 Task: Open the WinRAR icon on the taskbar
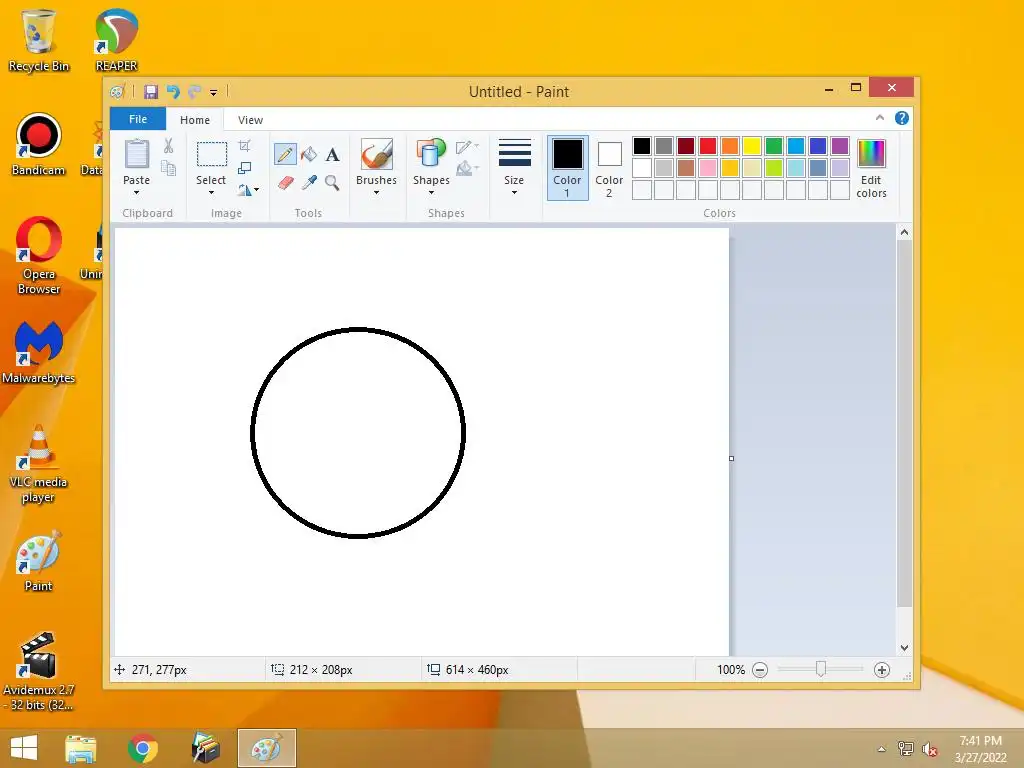coord(205,748)
